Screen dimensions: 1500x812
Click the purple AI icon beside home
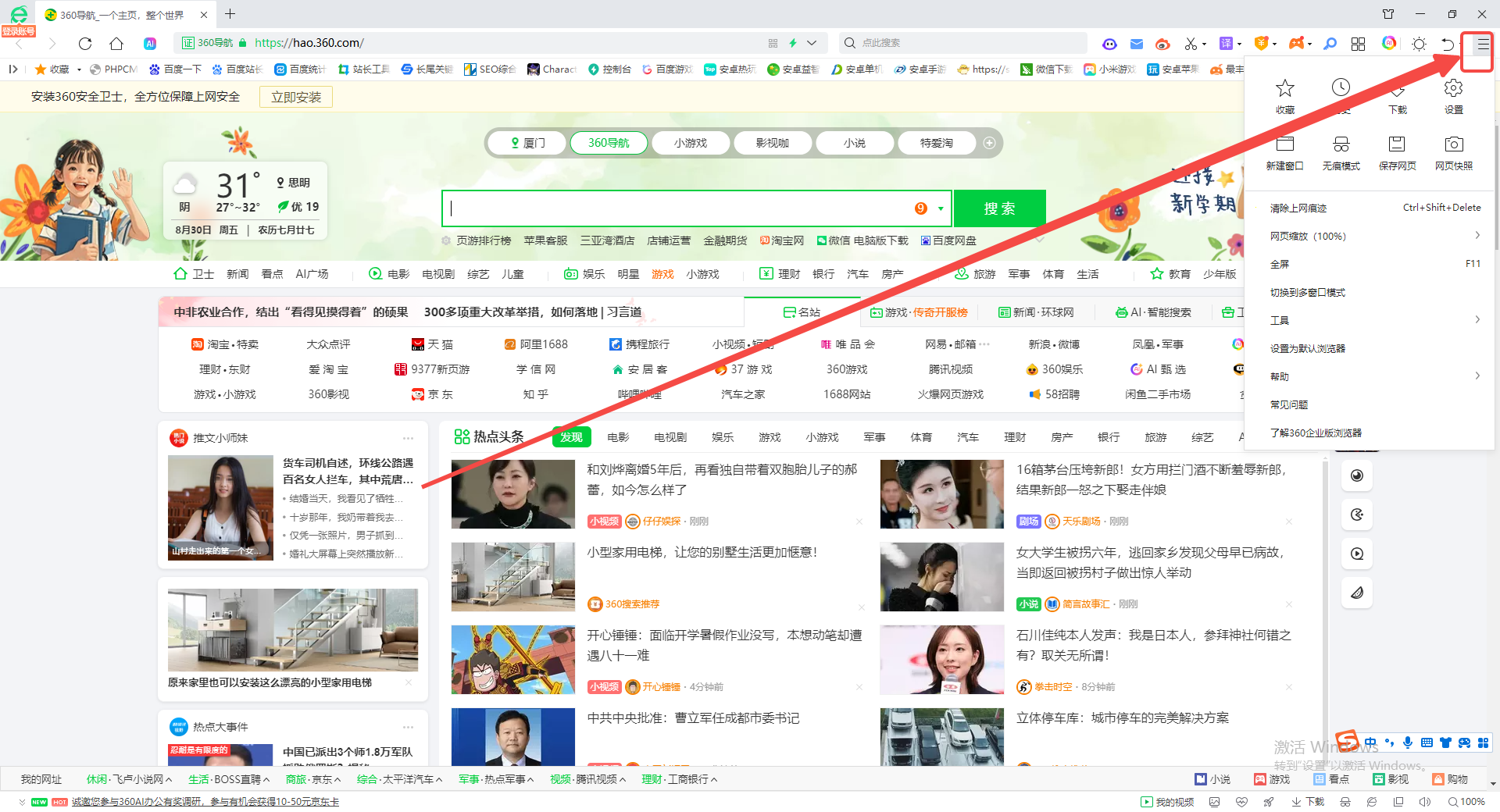pyautogui.click(x=150, y=43)
